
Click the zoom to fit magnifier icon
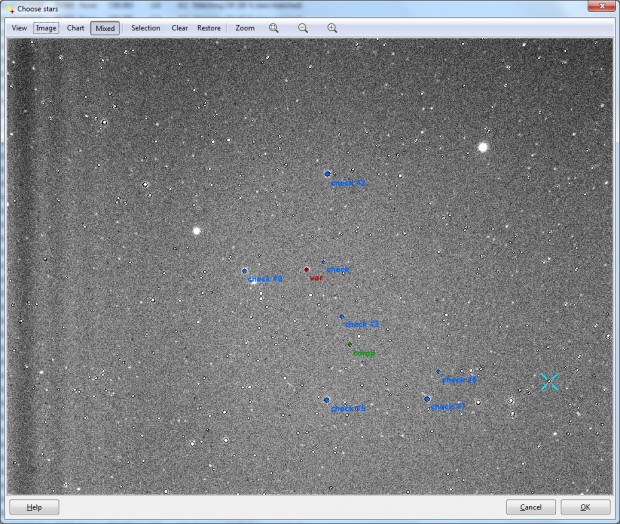pyautogui.click(x=274, y=28)
